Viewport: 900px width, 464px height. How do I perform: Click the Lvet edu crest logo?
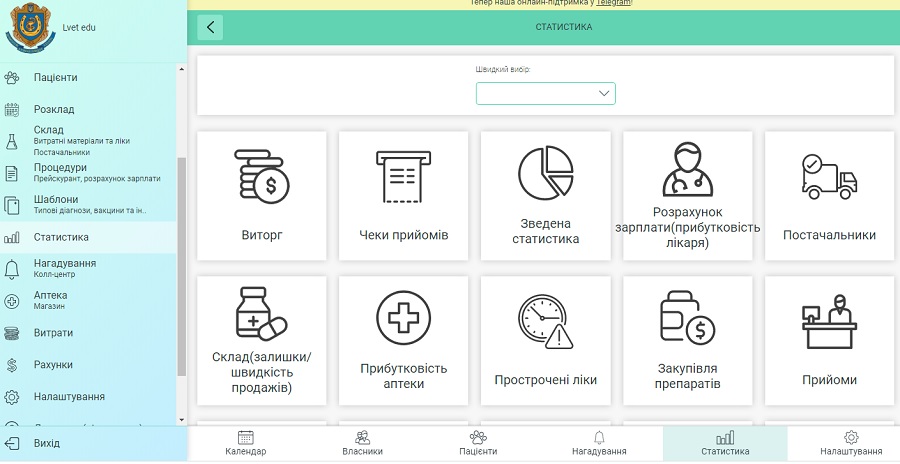30,27
